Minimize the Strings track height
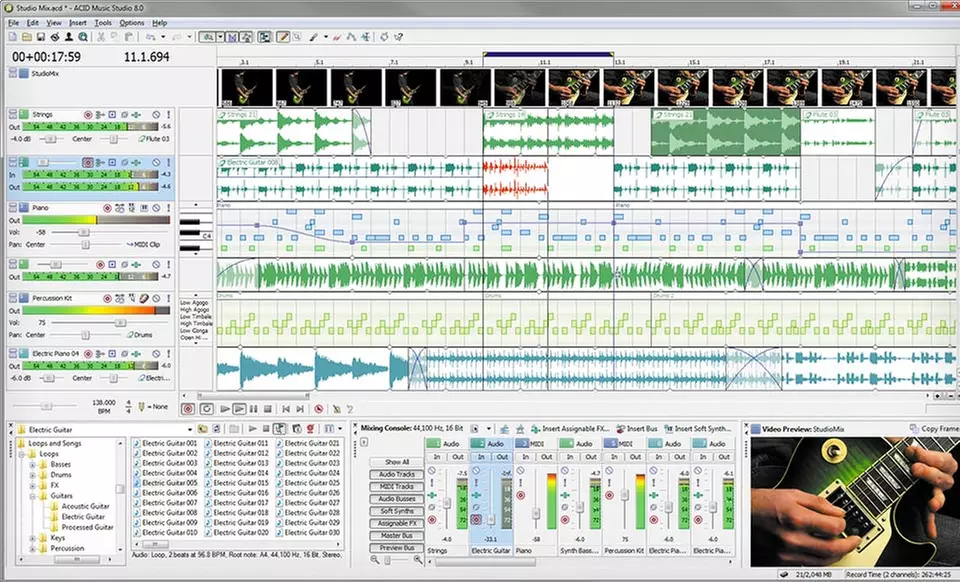Screen dimensions: 960x582 (x=12, y=114)
